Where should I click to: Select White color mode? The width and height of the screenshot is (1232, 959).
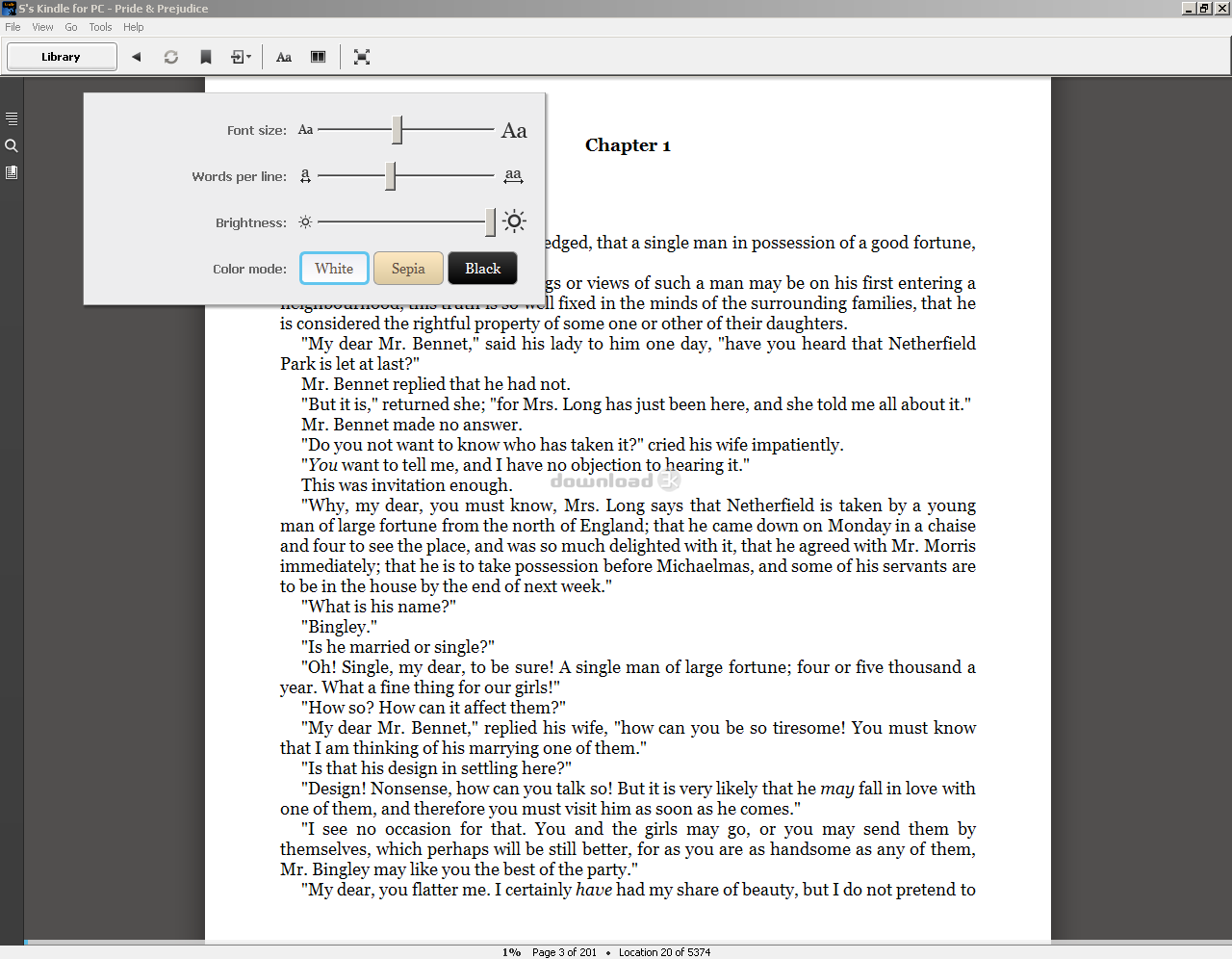coord(334,269)
